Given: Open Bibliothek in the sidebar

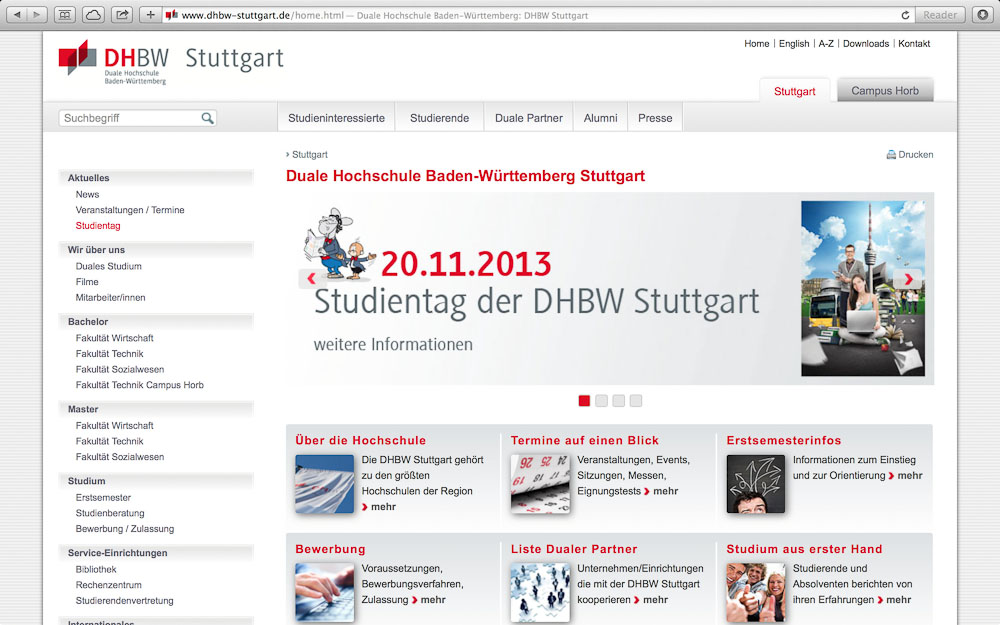Looking at the screenshot, I should tap(96, 569).
